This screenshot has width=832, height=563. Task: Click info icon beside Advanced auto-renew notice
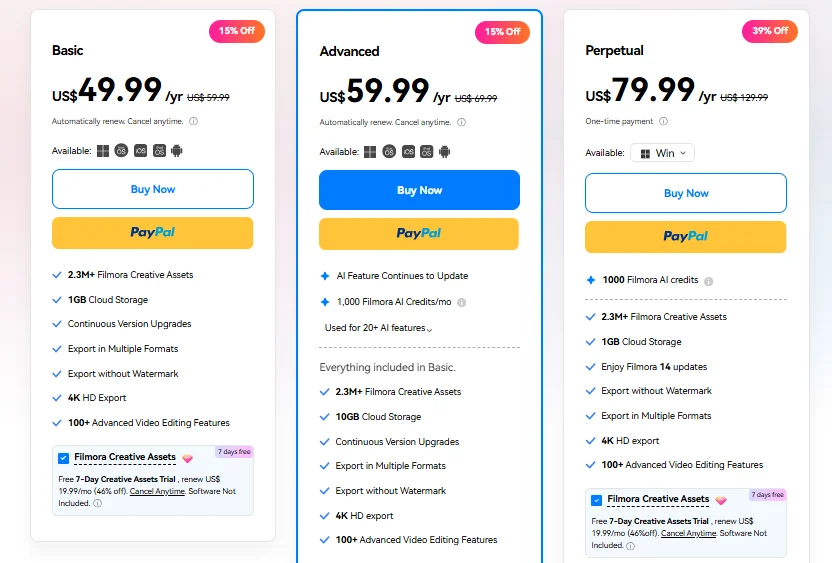(462, 123)
